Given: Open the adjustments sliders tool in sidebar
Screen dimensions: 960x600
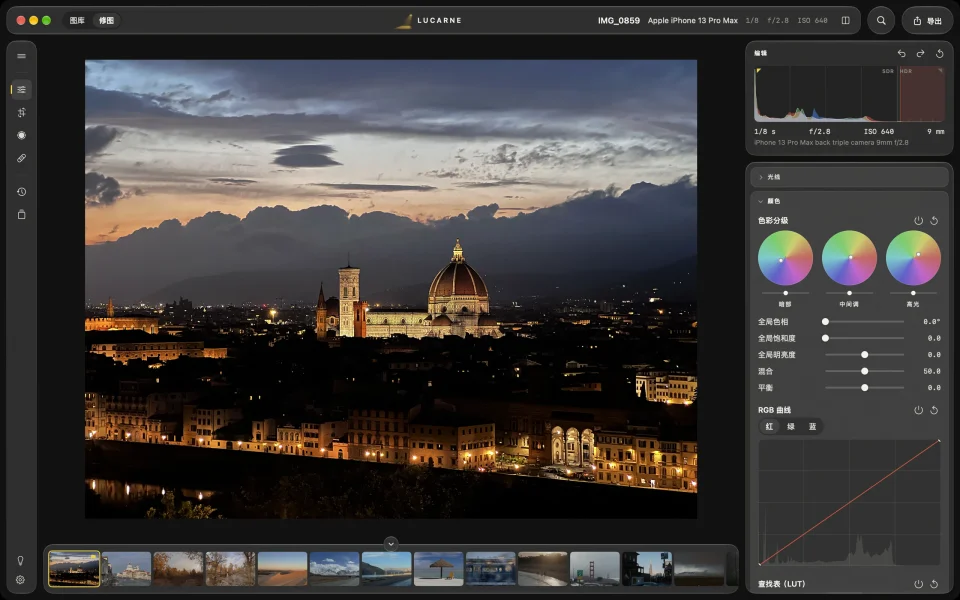Looking at the screenshot, I should [x=21, y=89].
